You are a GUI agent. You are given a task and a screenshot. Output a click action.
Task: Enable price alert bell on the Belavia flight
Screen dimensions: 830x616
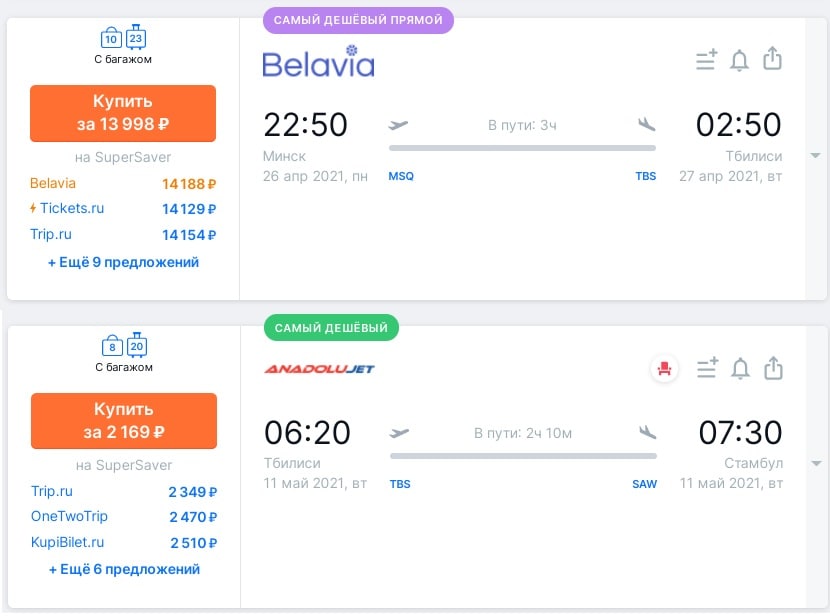[739, 60]
